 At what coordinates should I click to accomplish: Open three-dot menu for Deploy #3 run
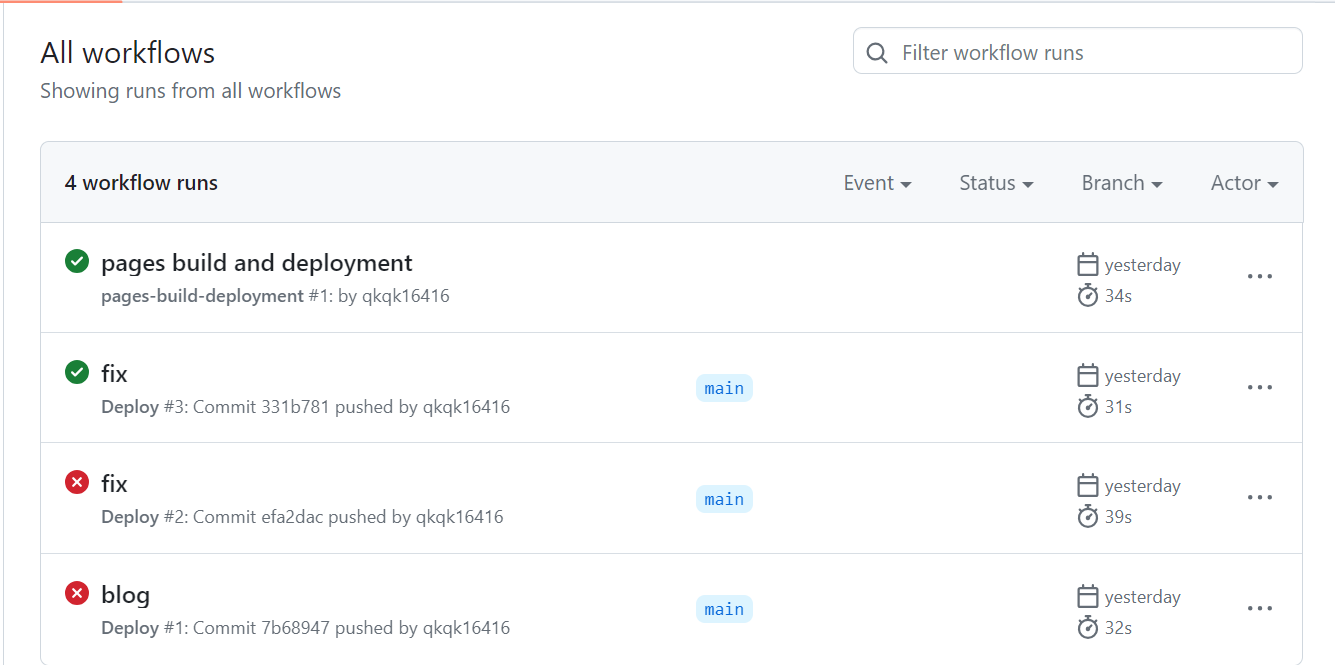click(1259, 388)
